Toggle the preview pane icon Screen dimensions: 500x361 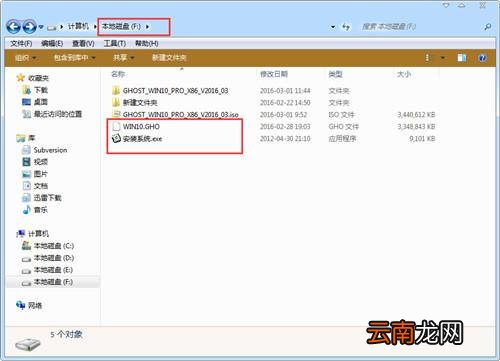click(x=462, y=58)
